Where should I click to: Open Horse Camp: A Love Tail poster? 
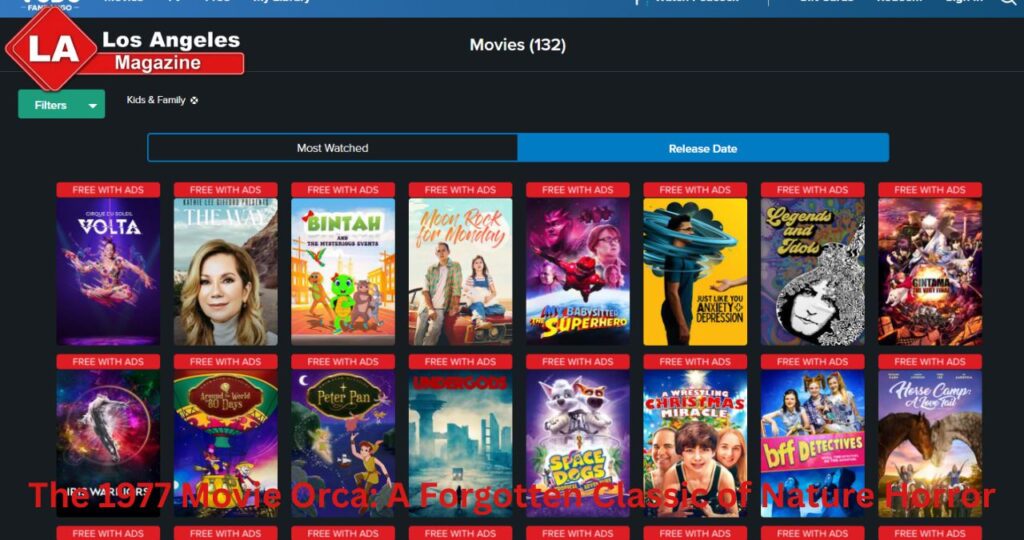coord(929,440)
